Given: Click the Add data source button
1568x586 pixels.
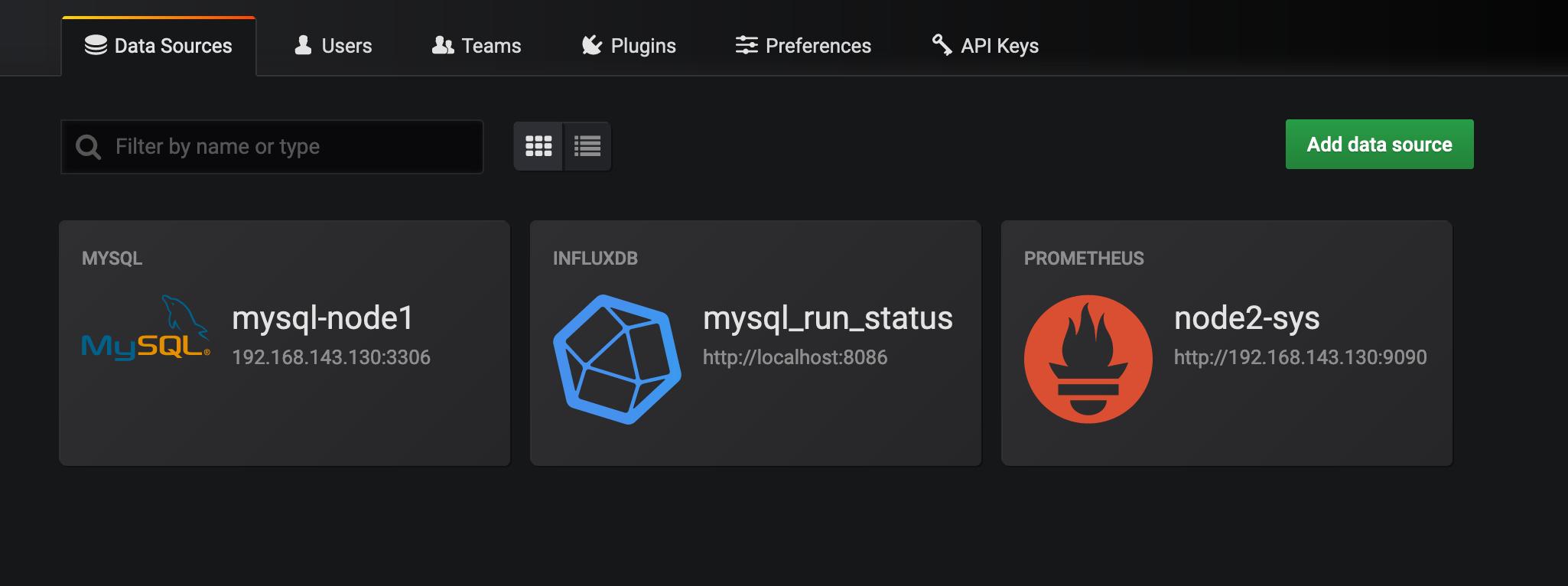Looking at the screenshot, I should (x=1379, y=144).
